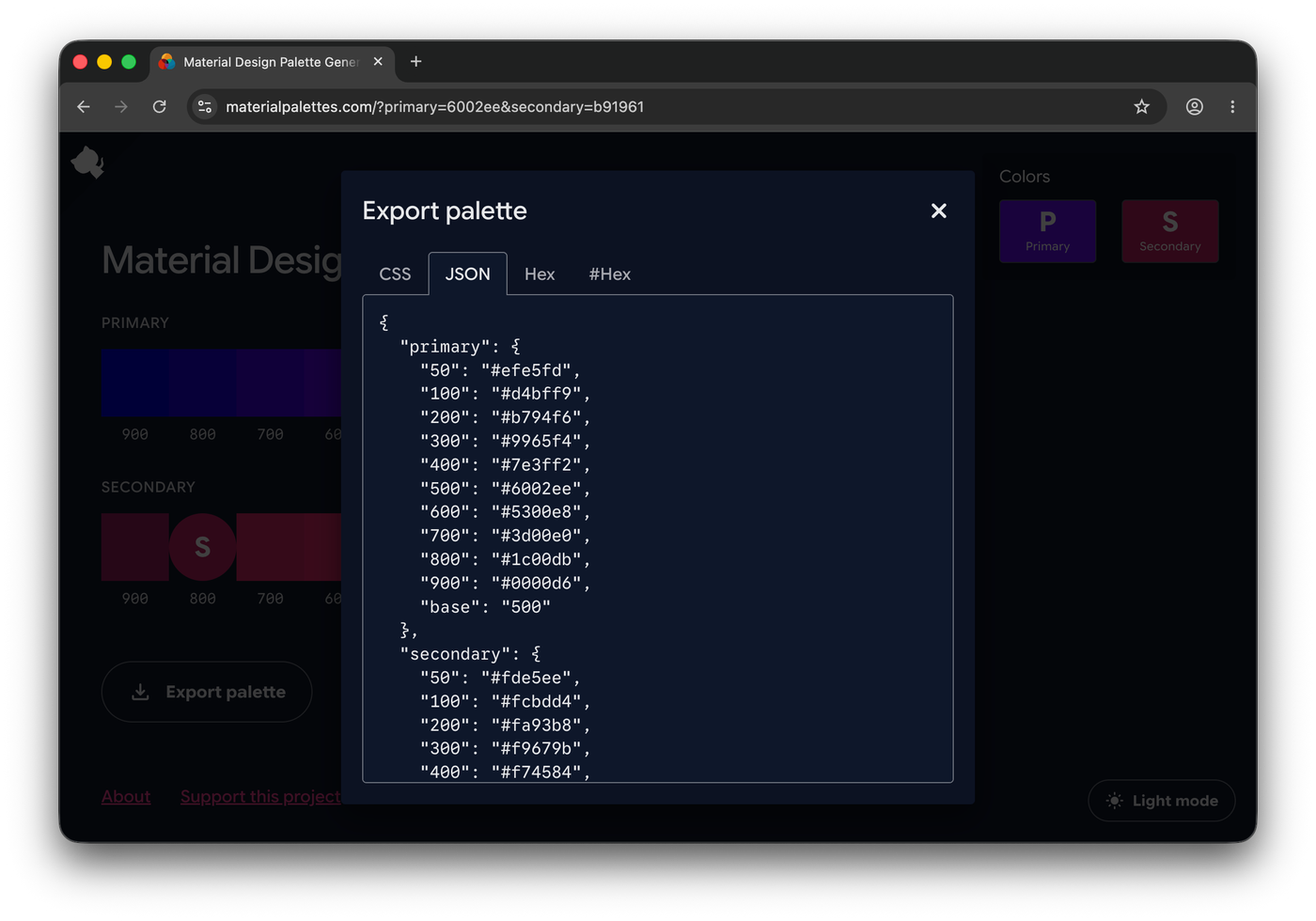Select the secondary 800 swatch marked S
Viewport: 1316px width, 921px height.
[x=203, y=547]
